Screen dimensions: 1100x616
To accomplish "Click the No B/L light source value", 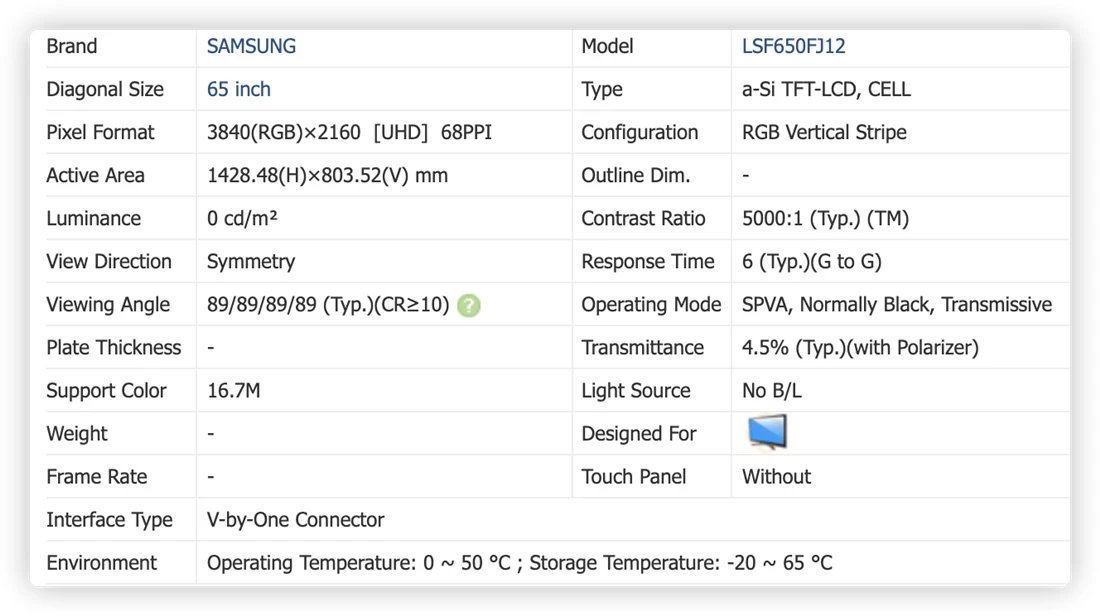I will (x=772, y=391).
